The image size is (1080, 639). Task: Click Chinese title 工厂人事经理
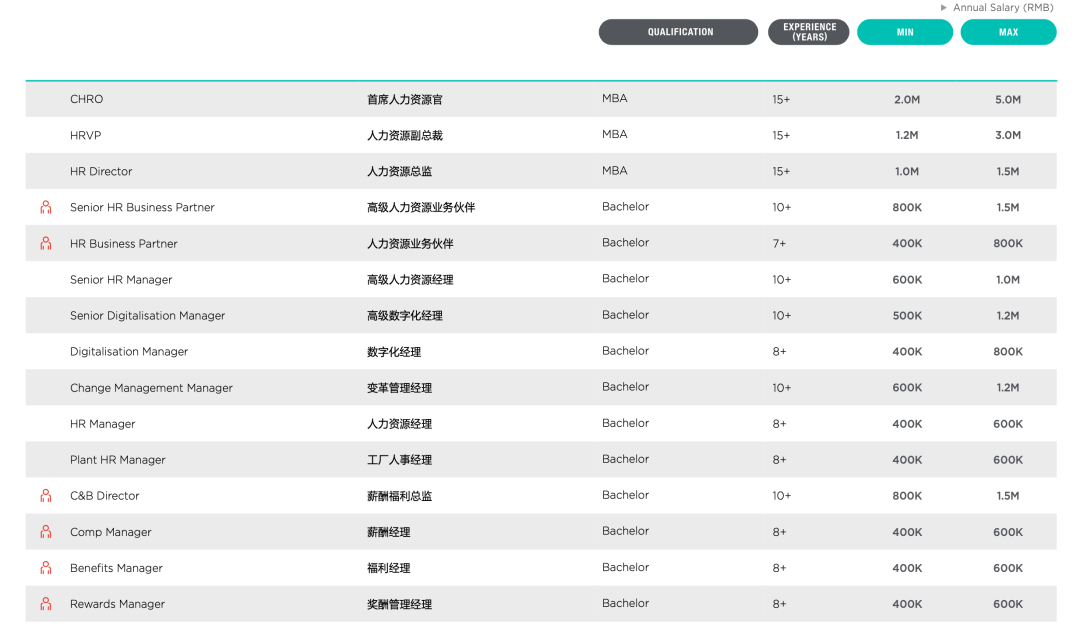coord(399,459)
